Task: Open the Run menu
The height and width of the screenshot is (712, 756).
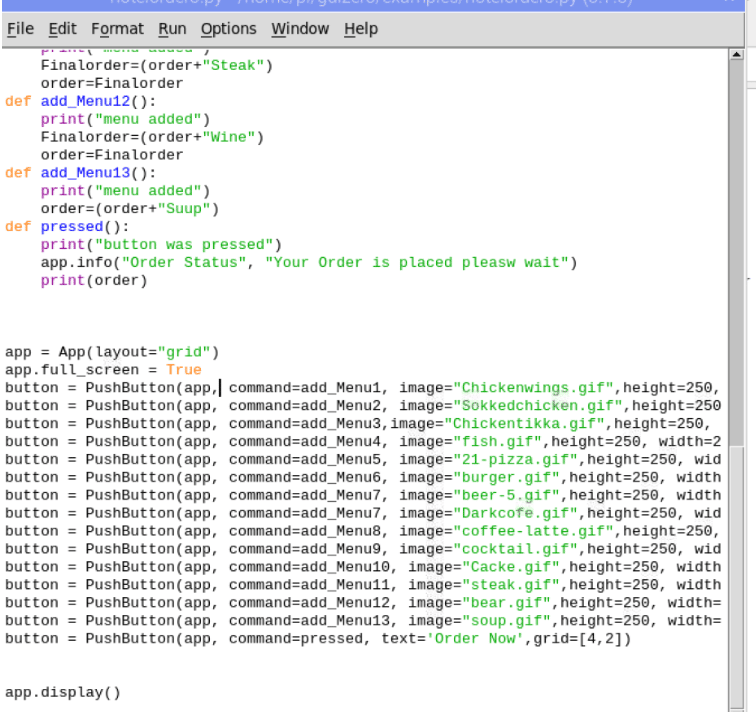Action: [172, 29]
